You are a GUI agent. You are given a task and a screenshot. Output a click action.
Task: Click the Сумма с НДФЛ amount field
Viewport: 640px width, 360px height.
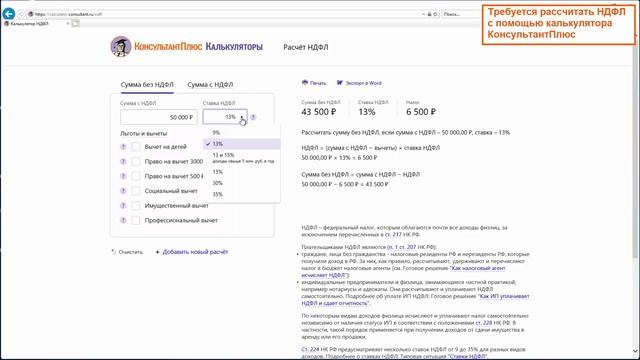click(159, 117)
